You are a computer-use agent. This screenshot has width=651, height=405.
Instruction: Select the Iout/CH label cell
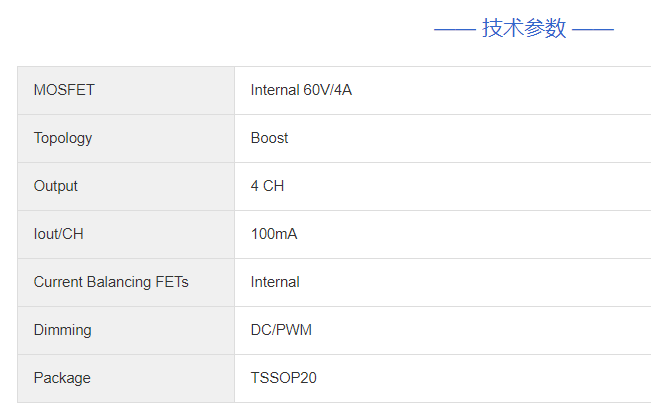click(58, 234)
